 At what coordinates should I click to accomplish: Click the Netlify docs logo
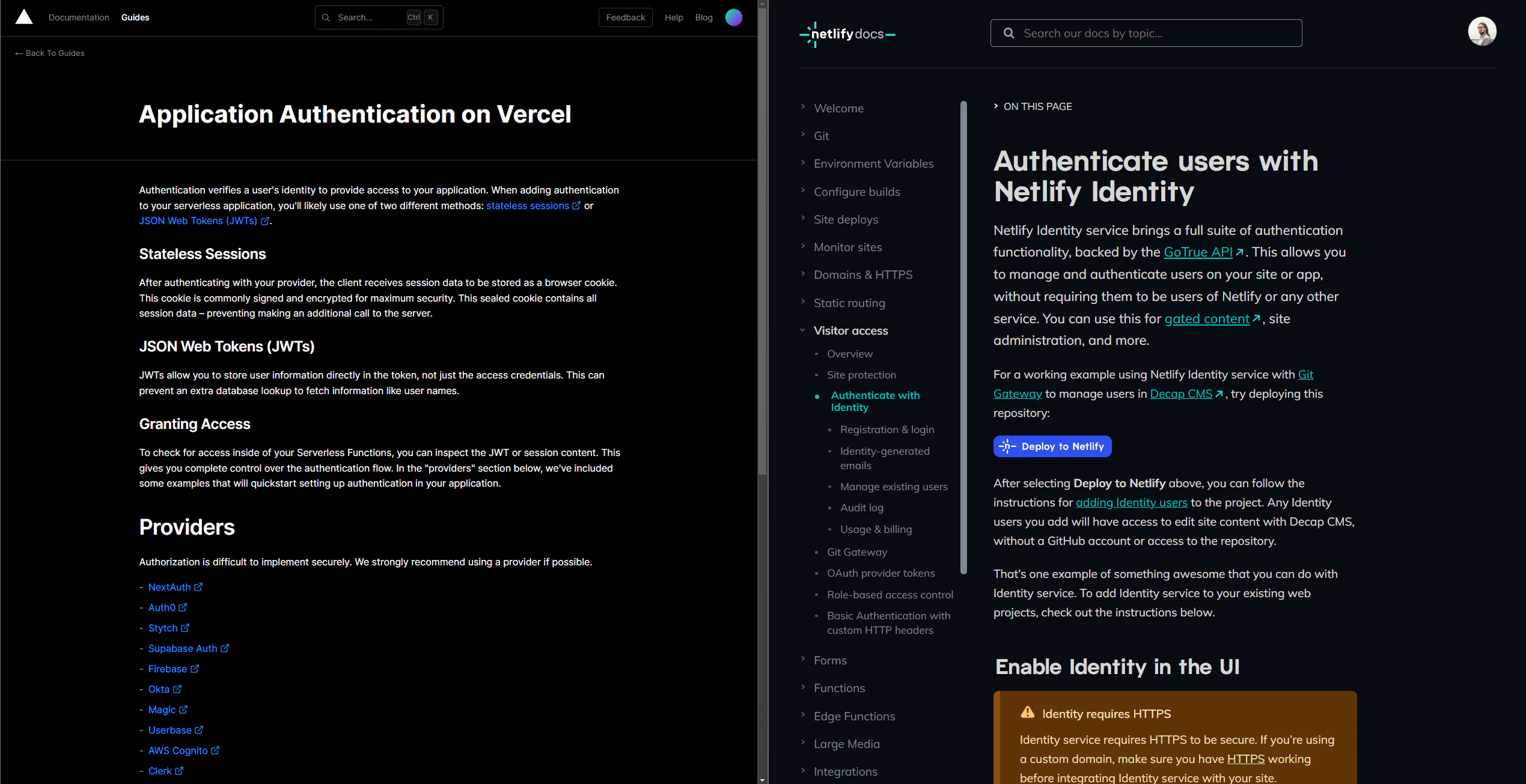pyautogui.click(x=847, y=34)
